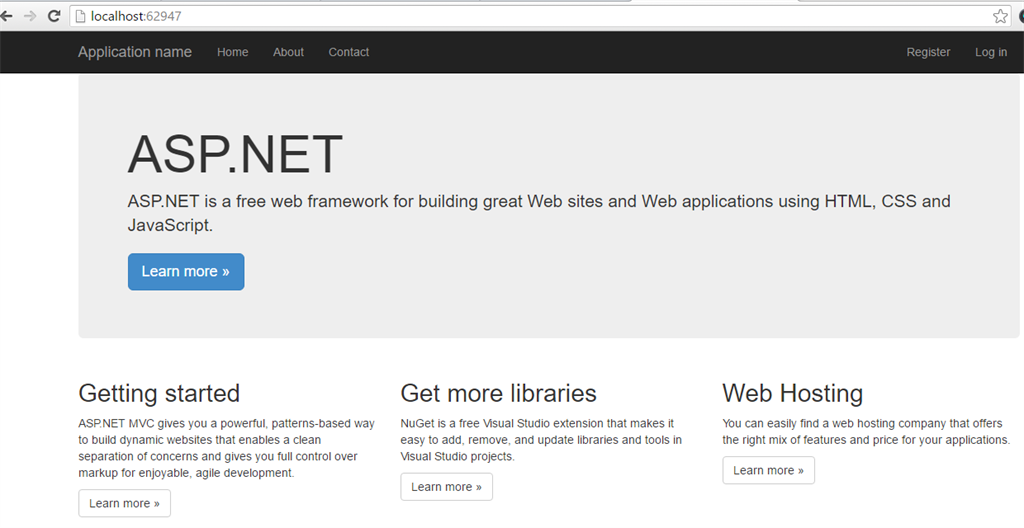Focus the localhost:62947 address bar
The width and height of the screenshot is (1024, 528).
click(541, 16)
